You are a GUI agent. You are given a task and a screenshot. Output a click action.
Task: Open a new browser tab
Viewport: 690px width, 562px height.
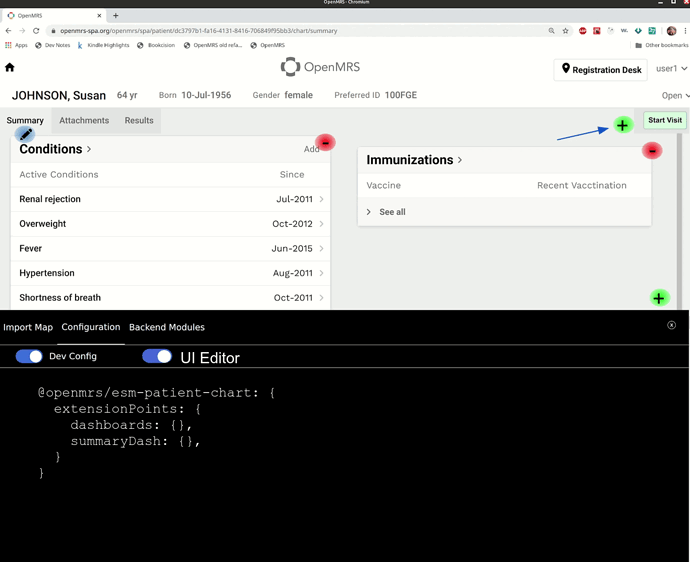pos(115,15)
